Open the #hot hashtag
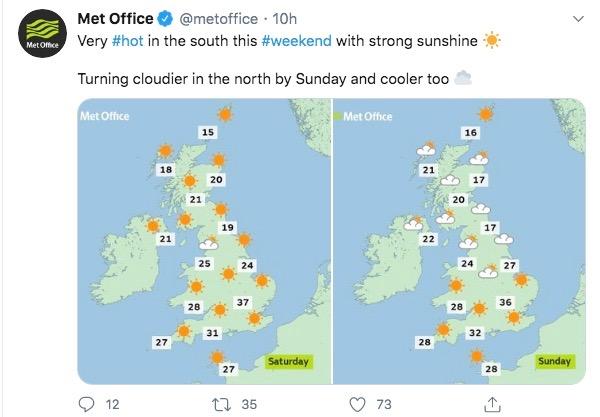 pyautogui.click(x=127, y=41)
